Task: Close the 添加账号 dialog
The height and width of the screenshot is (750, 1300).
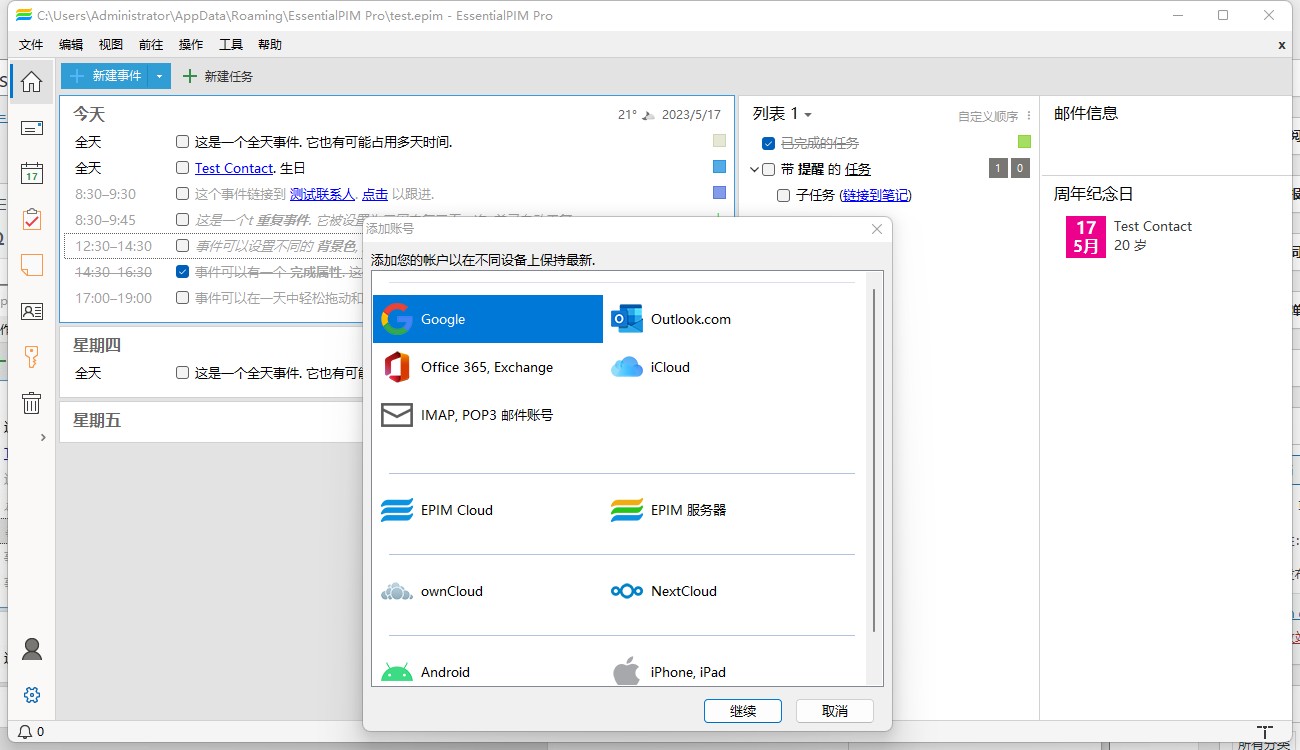Action: tap(877, 229)
